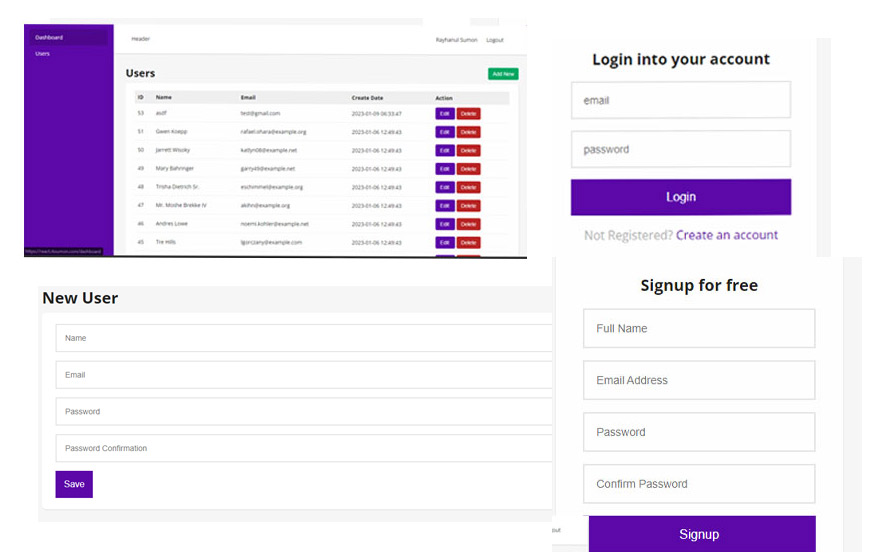This screenshot has width=895, height=552.
Task: Click the email field in login form
Action: [x=680, y=100]
